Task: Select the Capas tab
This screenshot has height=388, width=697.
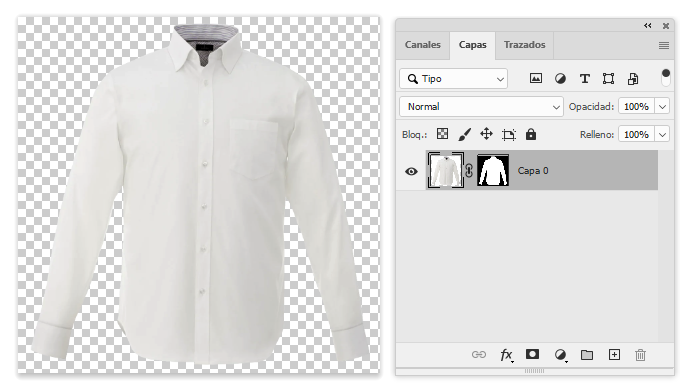Action: [x=473, y=45]
